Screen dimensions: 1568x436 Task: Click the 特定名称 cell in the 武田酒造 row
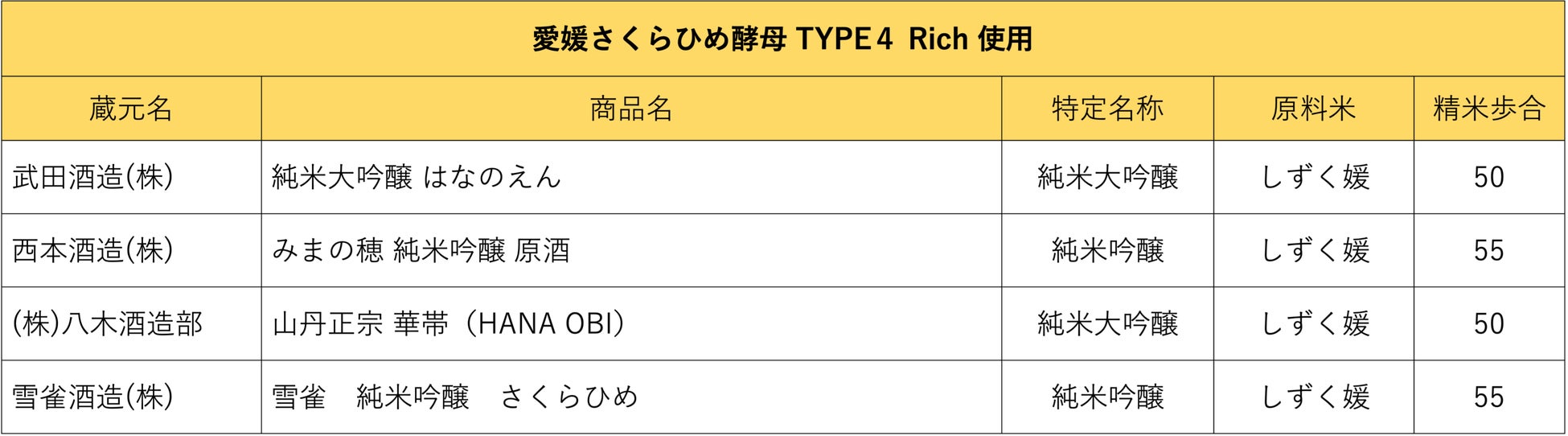[1106, 177]
